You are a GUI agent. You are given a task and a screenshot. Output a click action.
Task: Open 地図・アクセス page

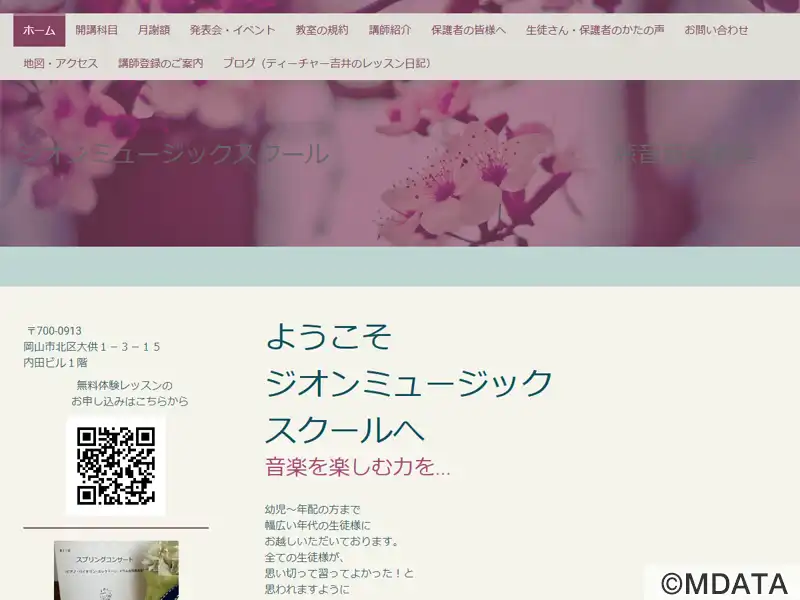(x=61, y=63)
